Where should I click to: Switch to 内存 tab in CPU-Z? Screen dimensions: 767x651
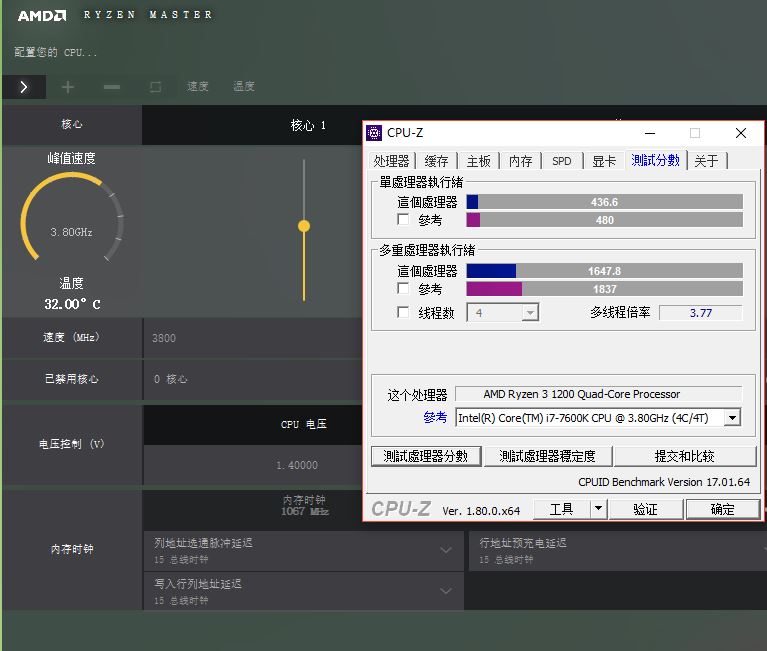[x=520, y=161]
